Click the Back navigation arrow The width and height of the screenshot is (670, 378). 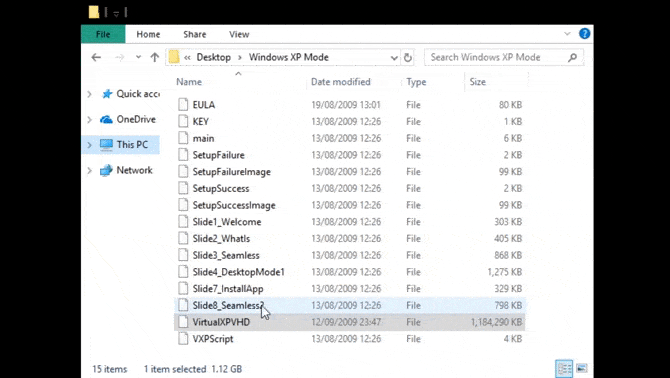pos(96,57)
